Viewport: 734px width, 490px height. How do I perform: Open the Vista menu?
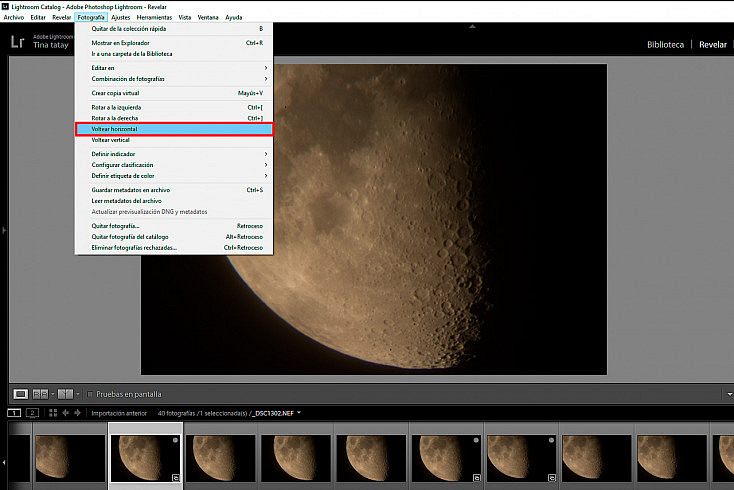click(x=185, y=17)
